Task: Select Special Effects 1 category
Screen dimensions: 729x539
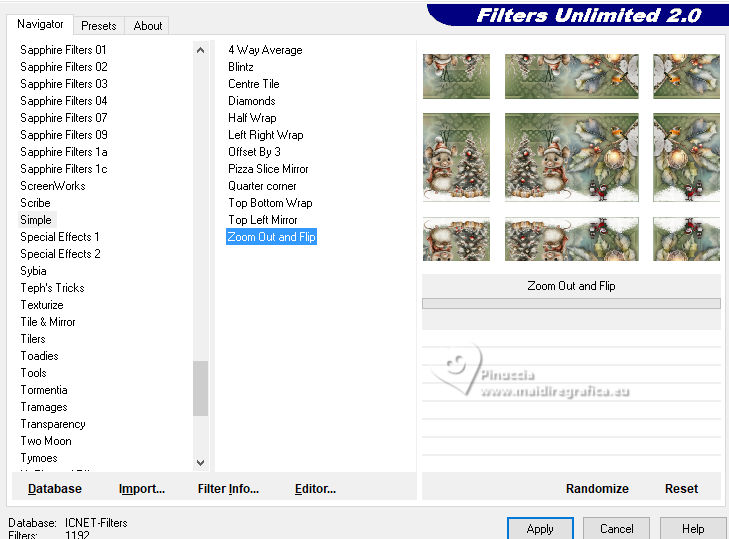Action: (60, 237)
